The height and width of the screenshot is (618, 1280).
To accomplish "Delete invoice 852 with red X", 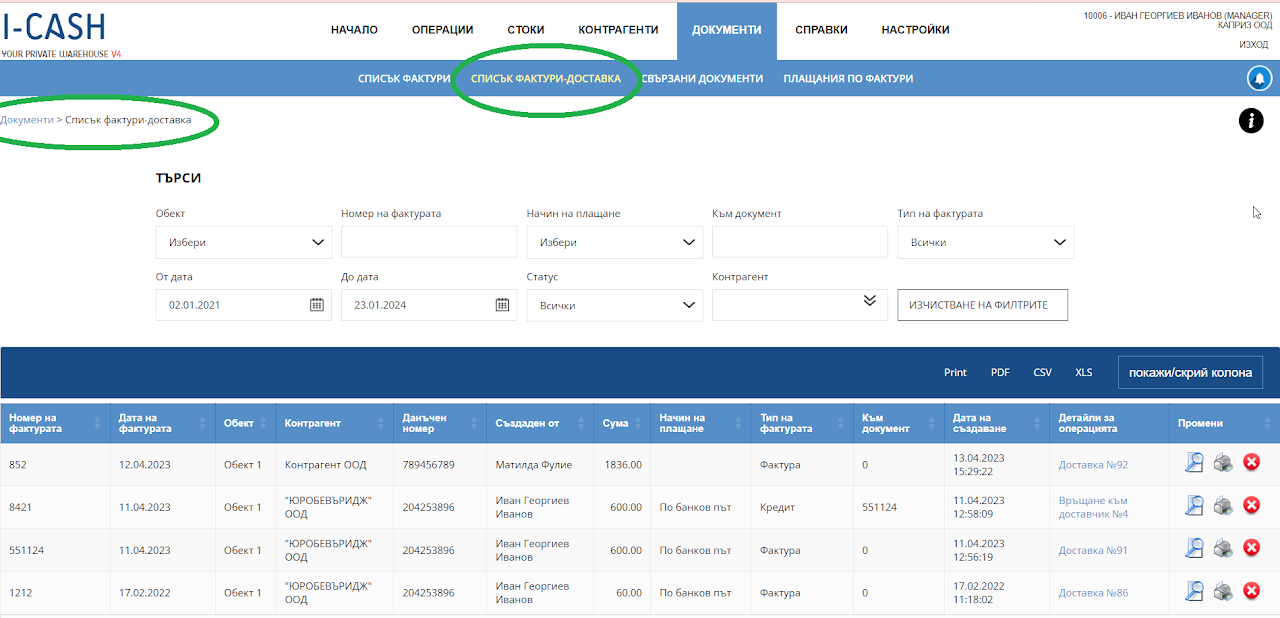I will pos(1251,462).
